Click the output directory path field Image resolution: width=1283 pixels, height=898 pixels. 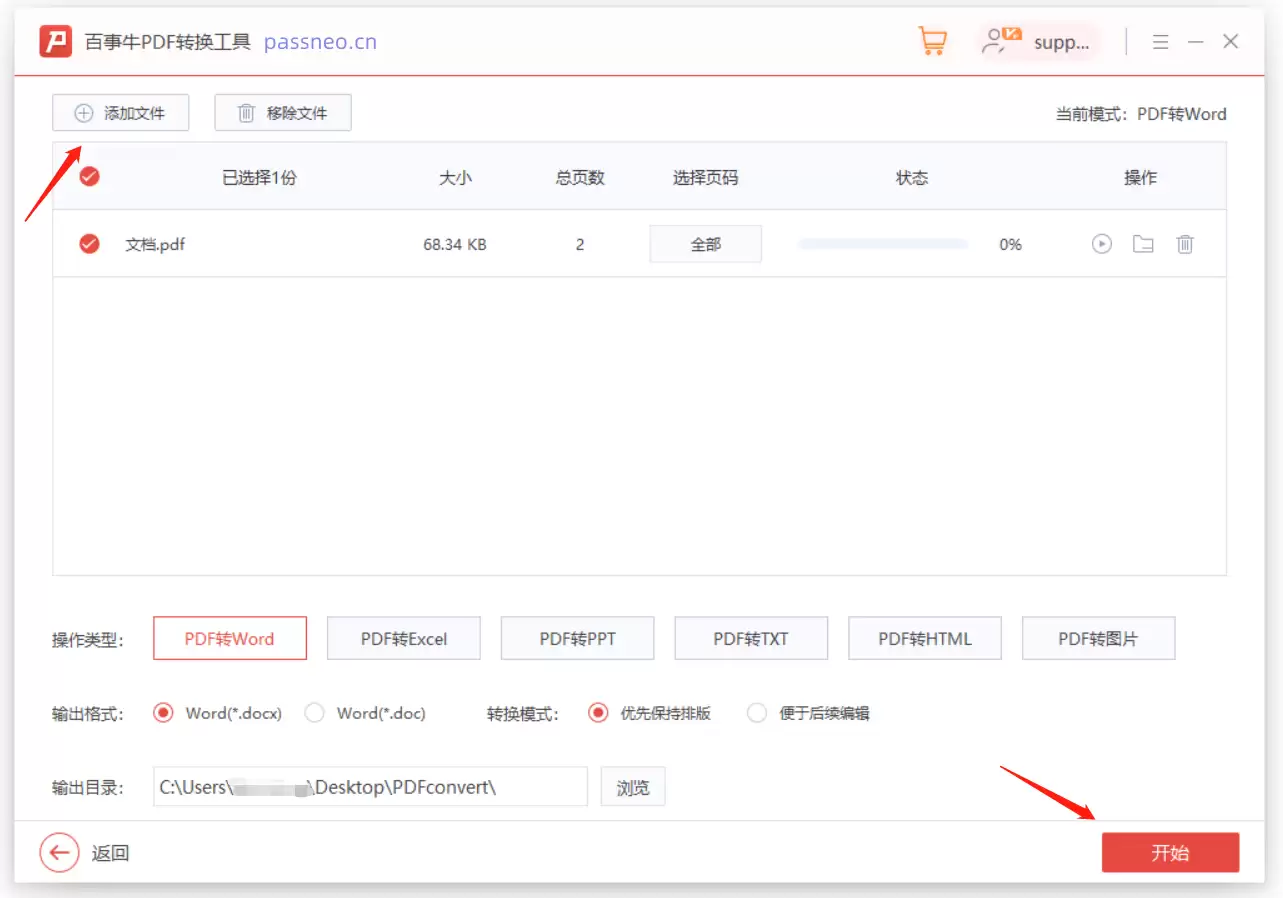pos(370,786)
